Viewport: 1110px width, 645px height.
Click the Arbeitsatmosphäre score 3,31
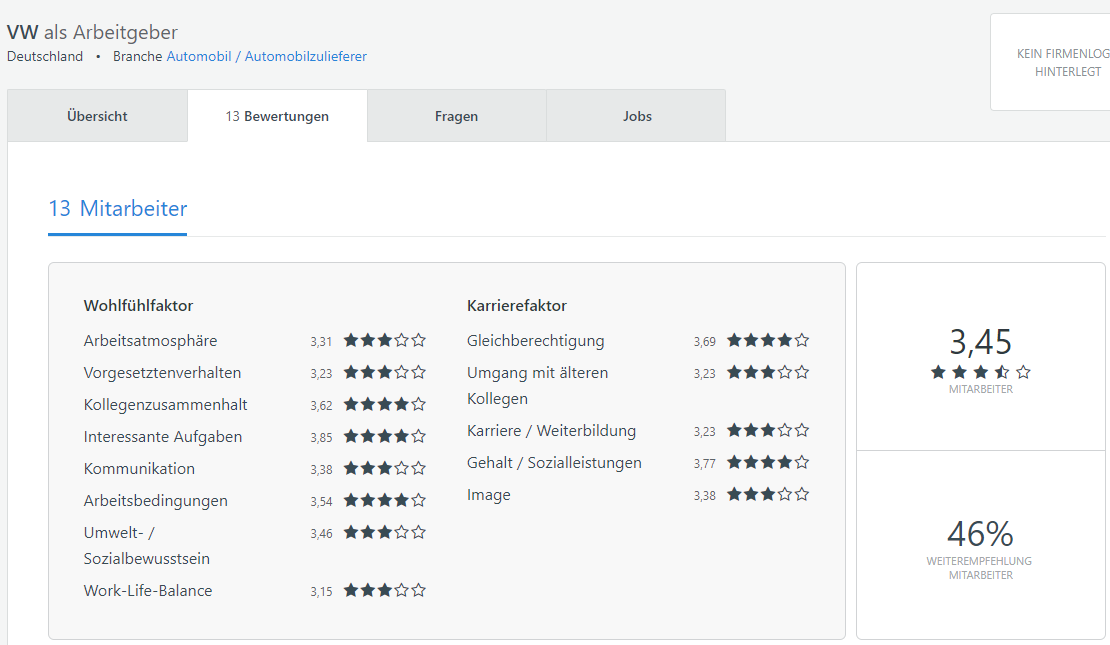tap(321, 342)
